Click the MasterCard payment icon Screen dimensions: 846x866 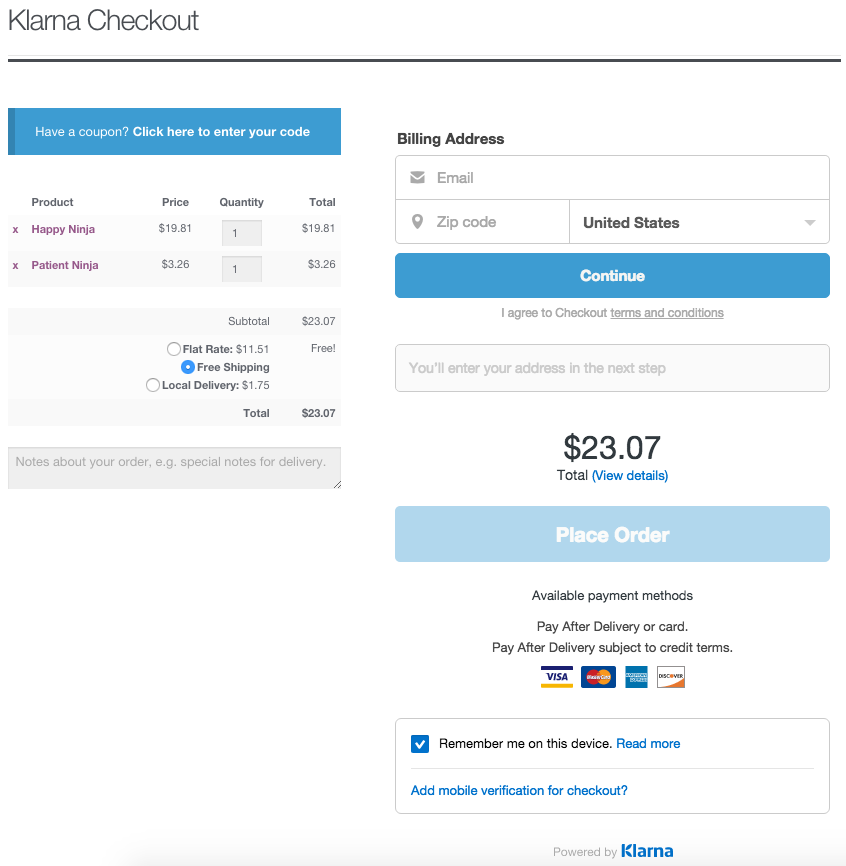(599, 677)
